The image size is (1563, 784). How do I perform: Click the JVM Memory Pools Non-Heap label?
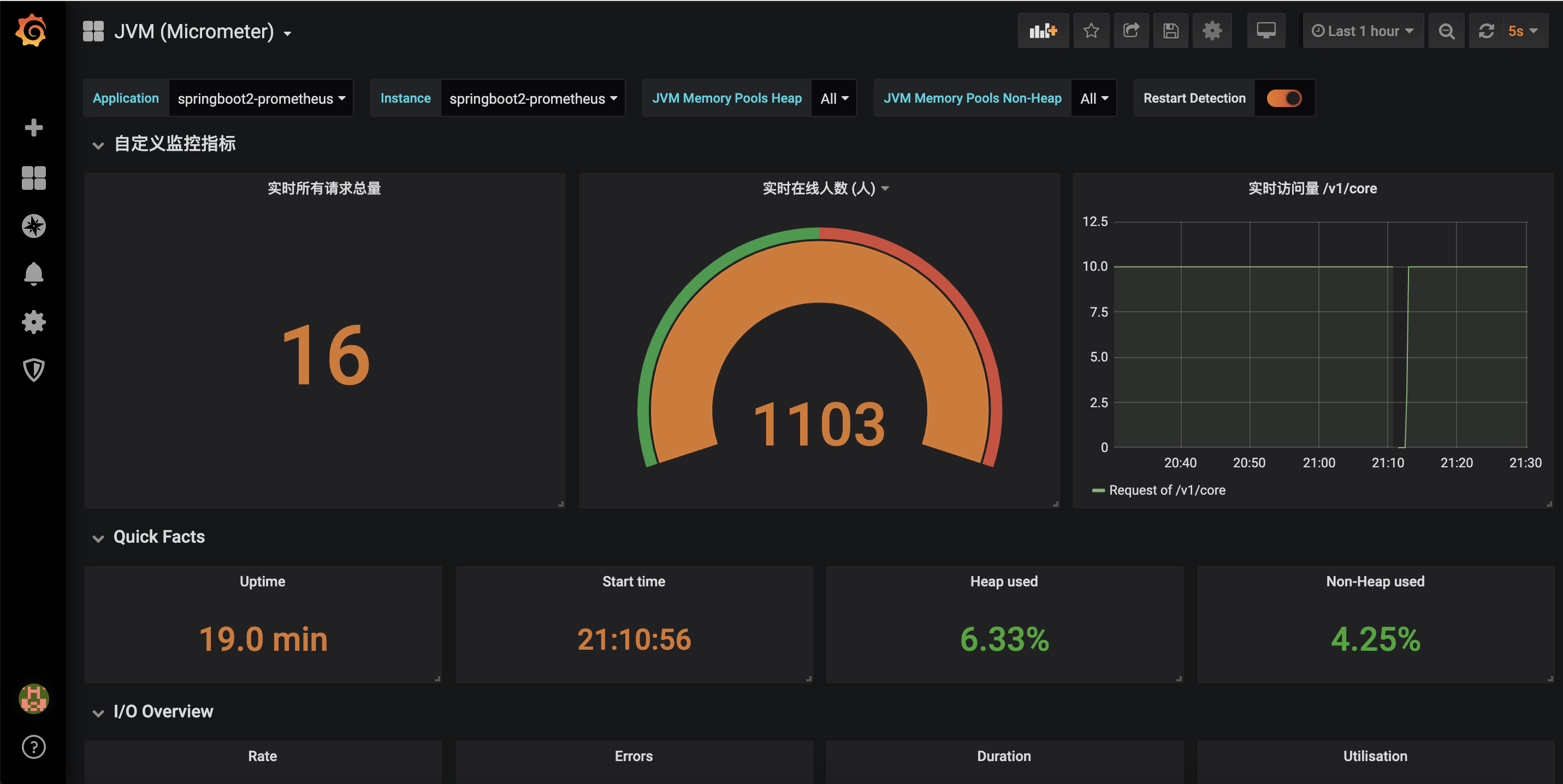click(x=972, y=98)
